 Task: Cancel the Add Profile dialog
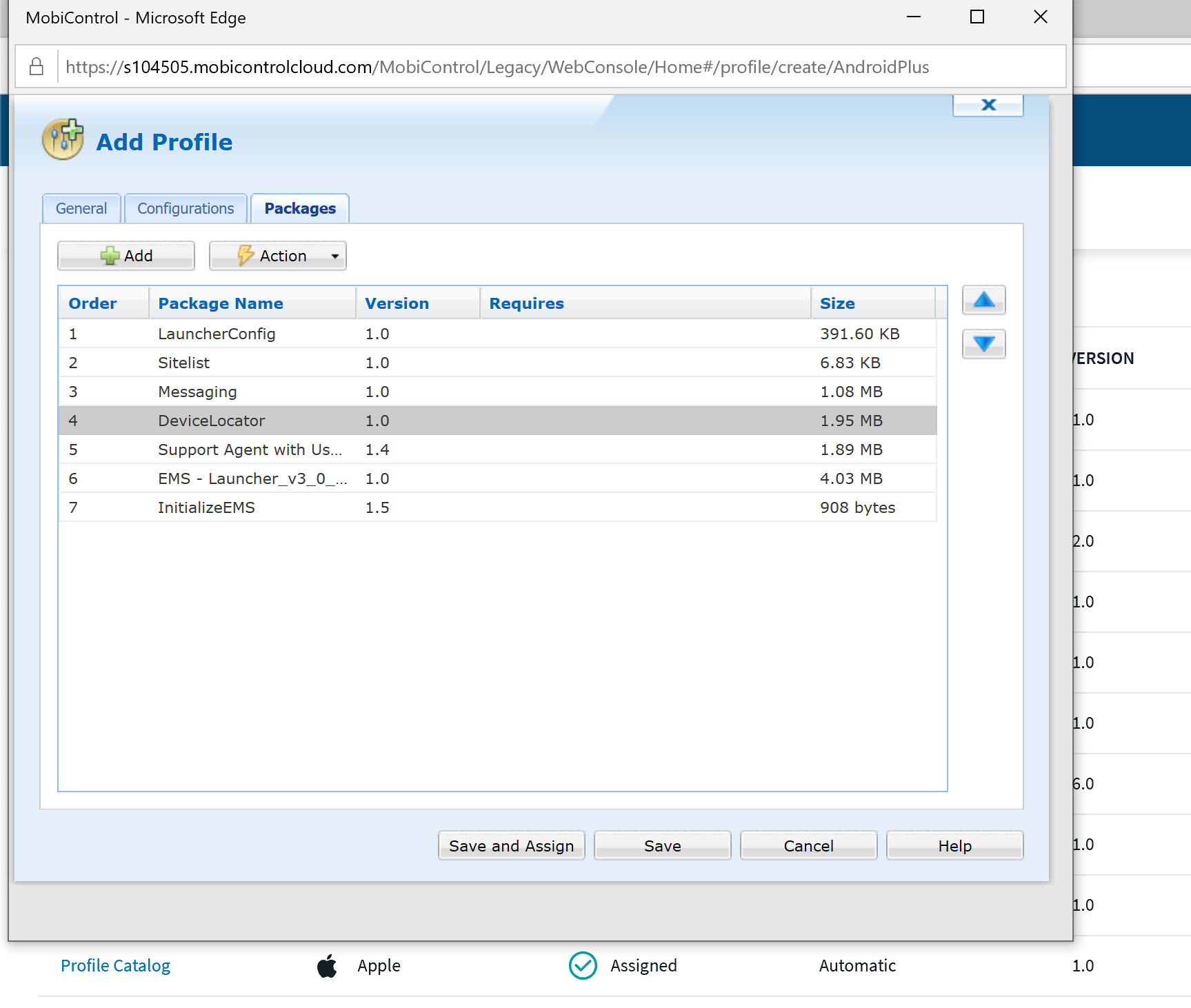[809, 845]
